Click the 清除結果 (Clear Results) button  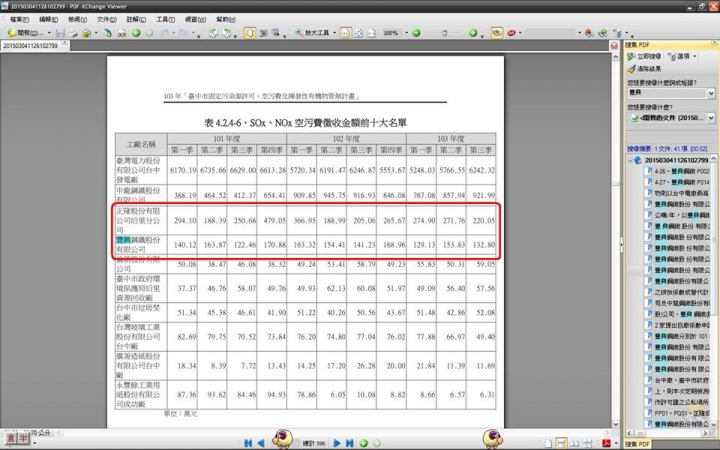pyautogui.click(x=645, y=68)
